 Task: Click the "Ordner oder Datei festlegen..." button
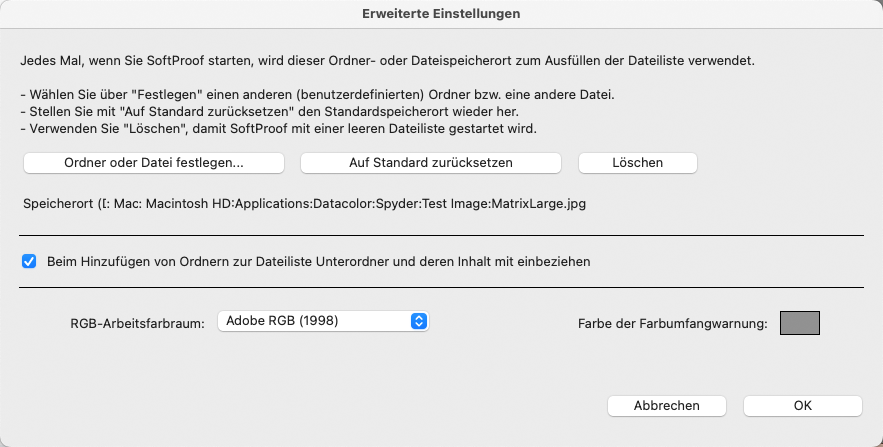(154, 163)
